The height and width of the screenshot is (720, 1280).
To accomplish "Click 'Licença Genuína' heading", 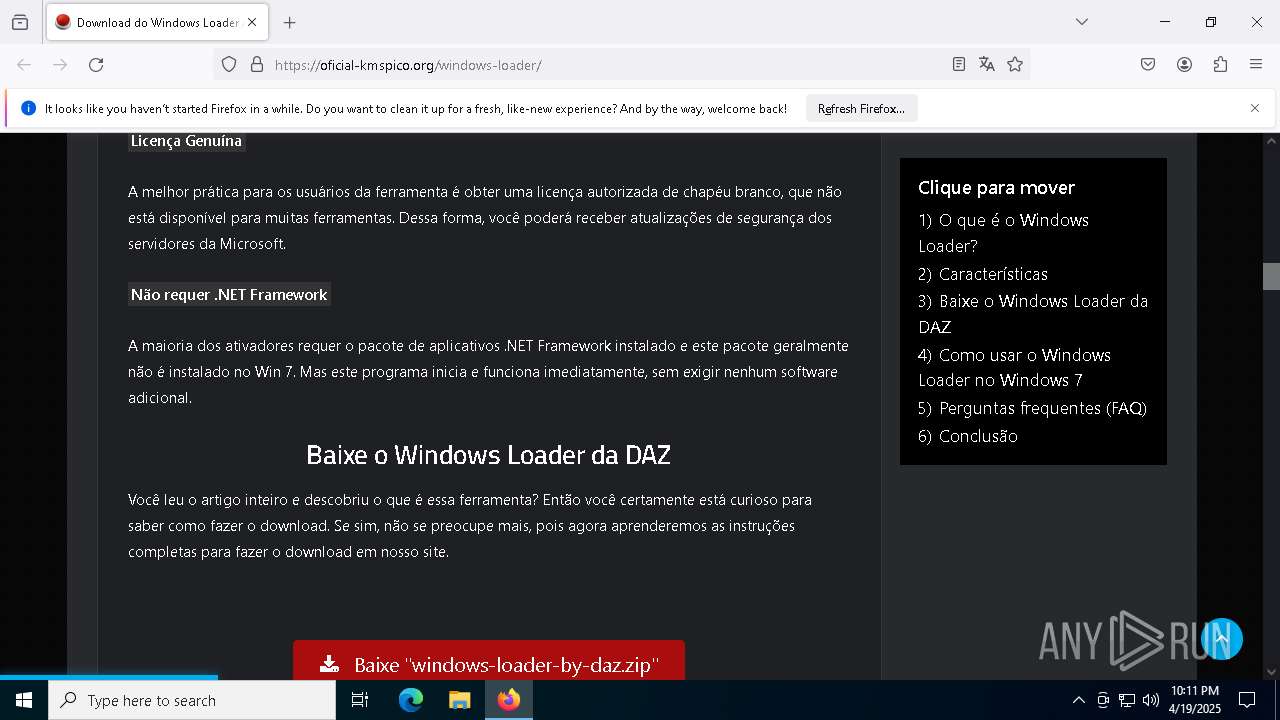I will click(186, 141).
